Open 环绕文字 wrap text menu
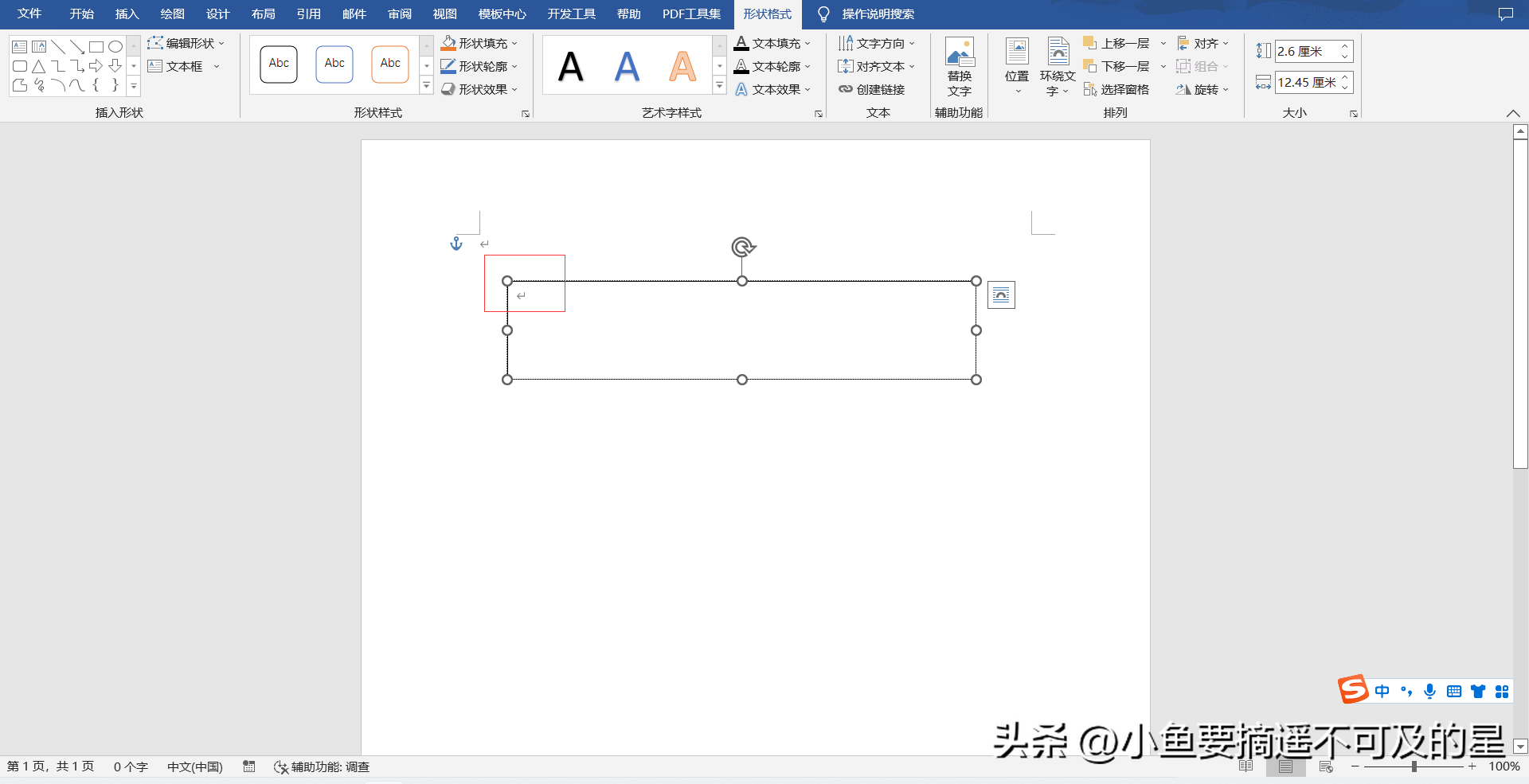The height and width of the screenshot is (784, 1529). click(x=1058, y=67)
